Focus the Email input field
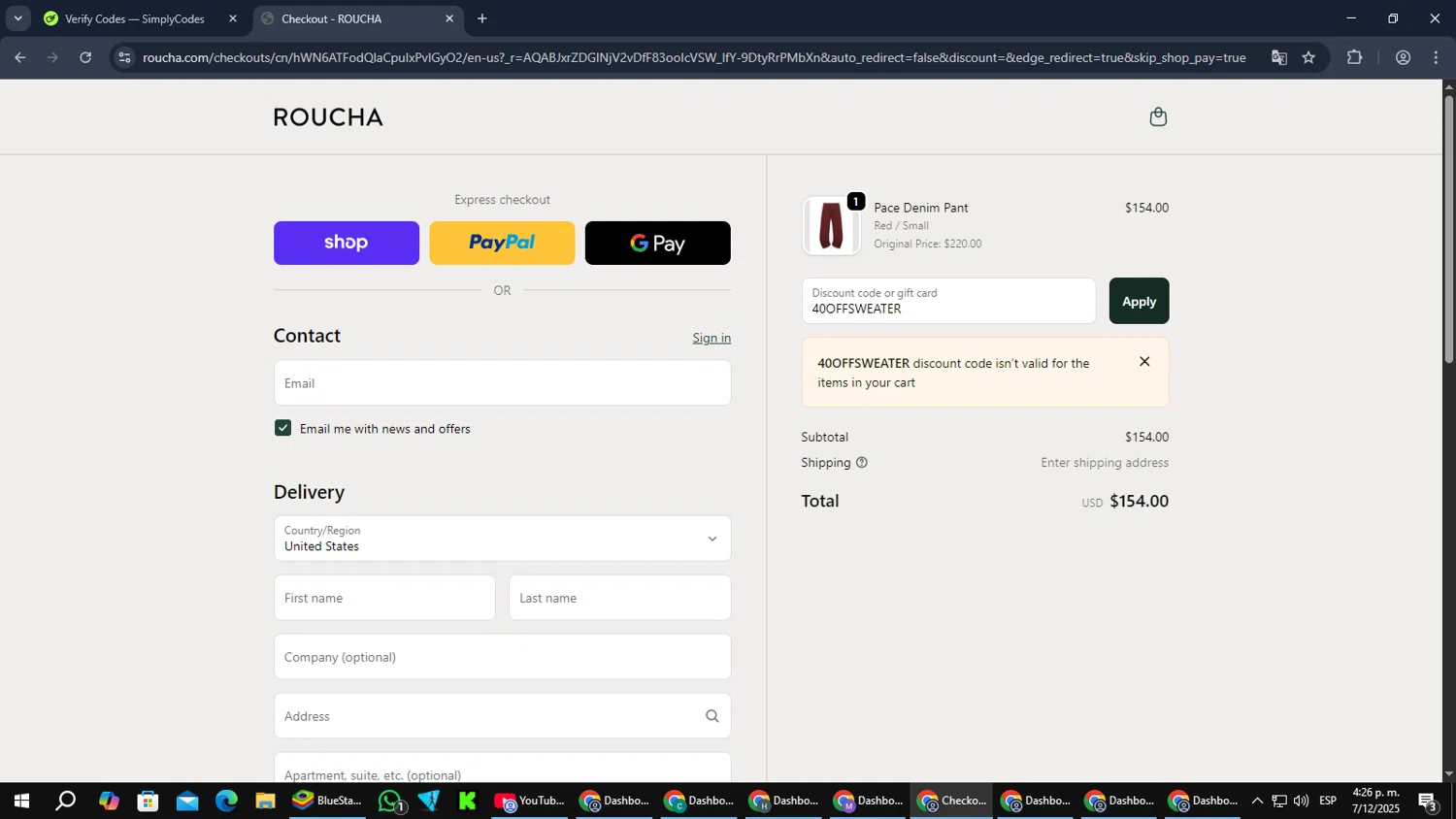1456x819 pixels. (502, 383)
